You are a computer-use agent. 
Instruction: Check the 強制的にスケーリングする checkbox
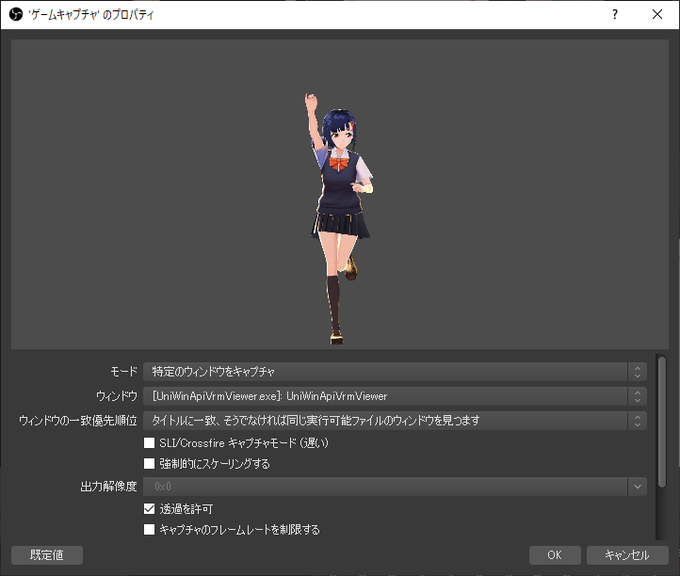[x=149, y=464]
